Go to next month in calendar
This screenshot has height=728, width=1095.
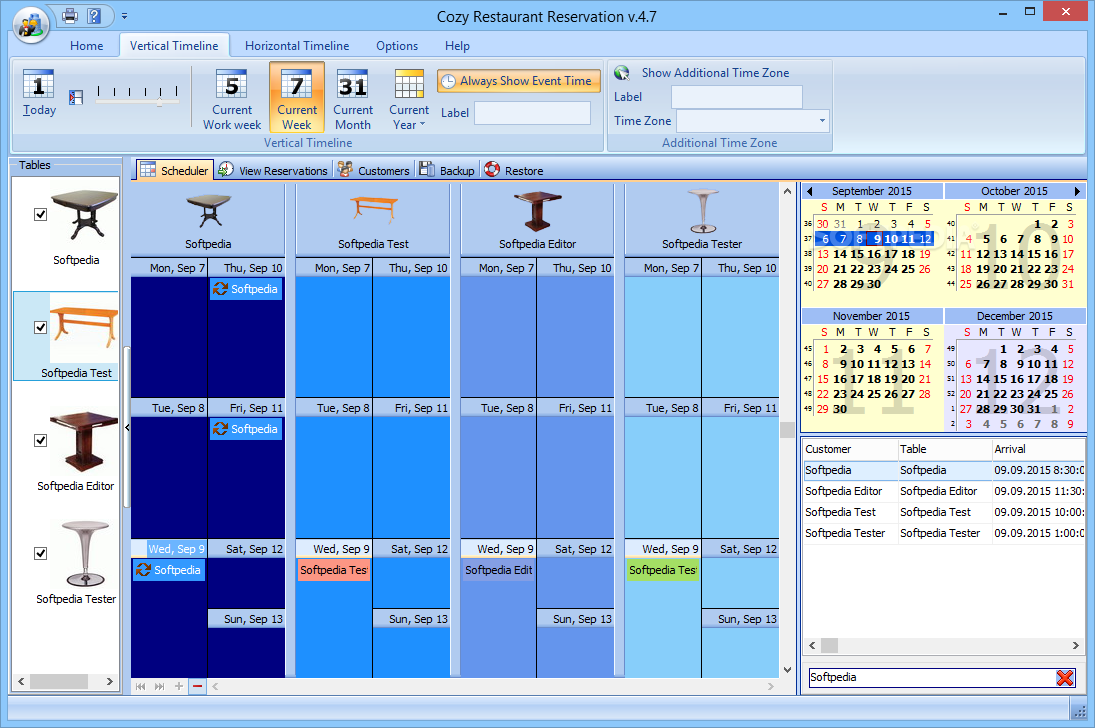click(1077, 191)
